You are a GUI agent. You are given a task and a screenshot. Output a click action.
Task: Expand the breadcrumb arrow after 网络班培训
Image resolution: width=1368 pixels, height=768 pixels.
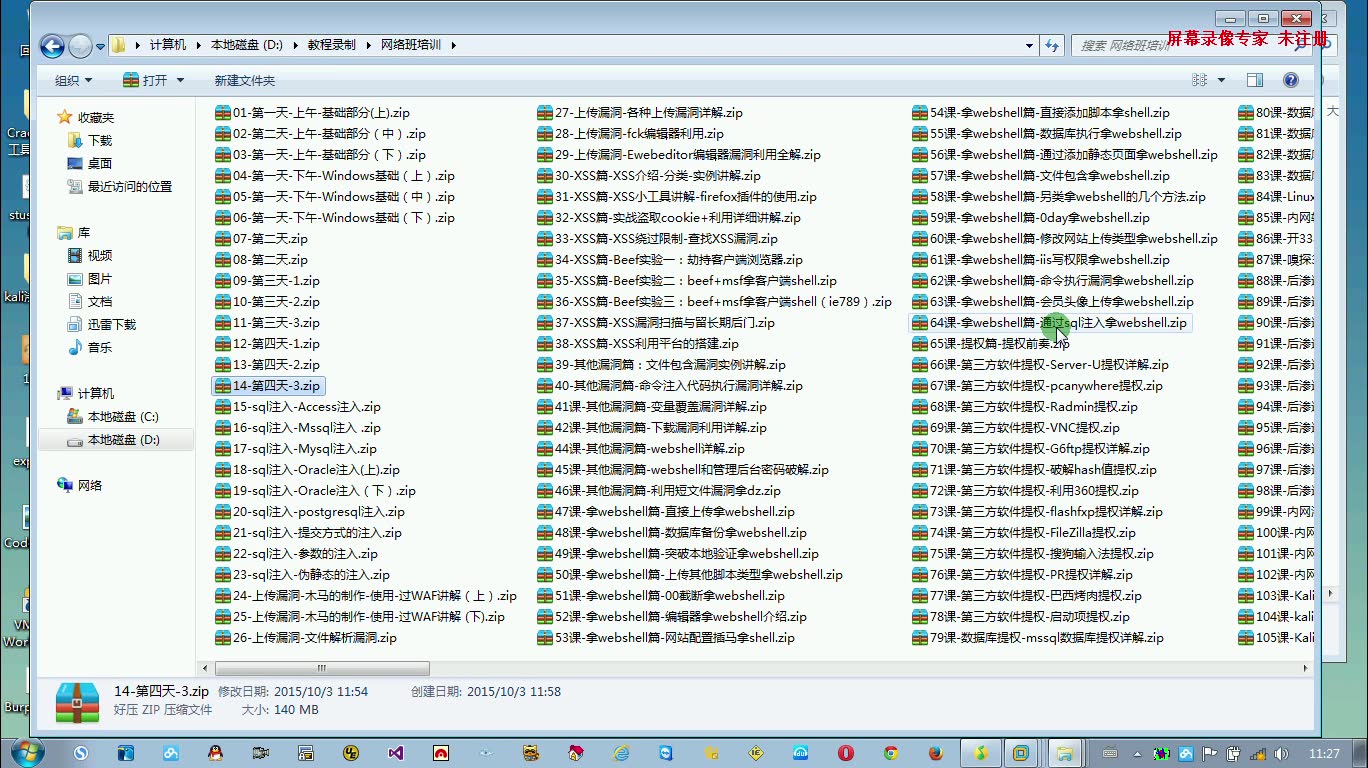(x=453, y=45)
